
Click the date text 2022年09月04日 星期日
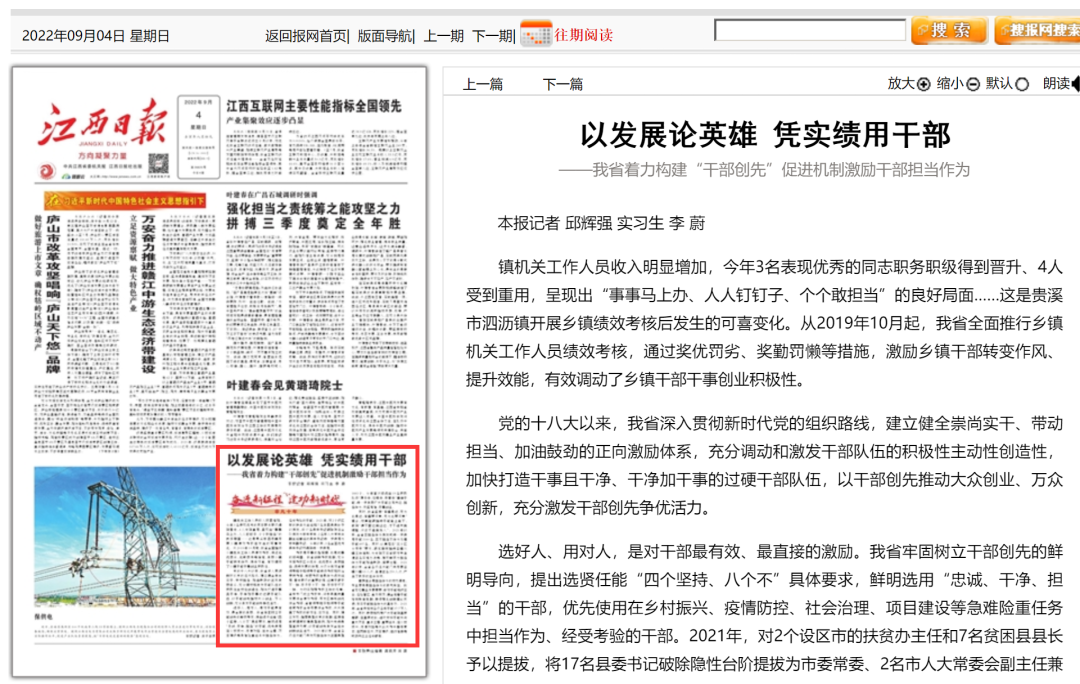tap(96, 36)
